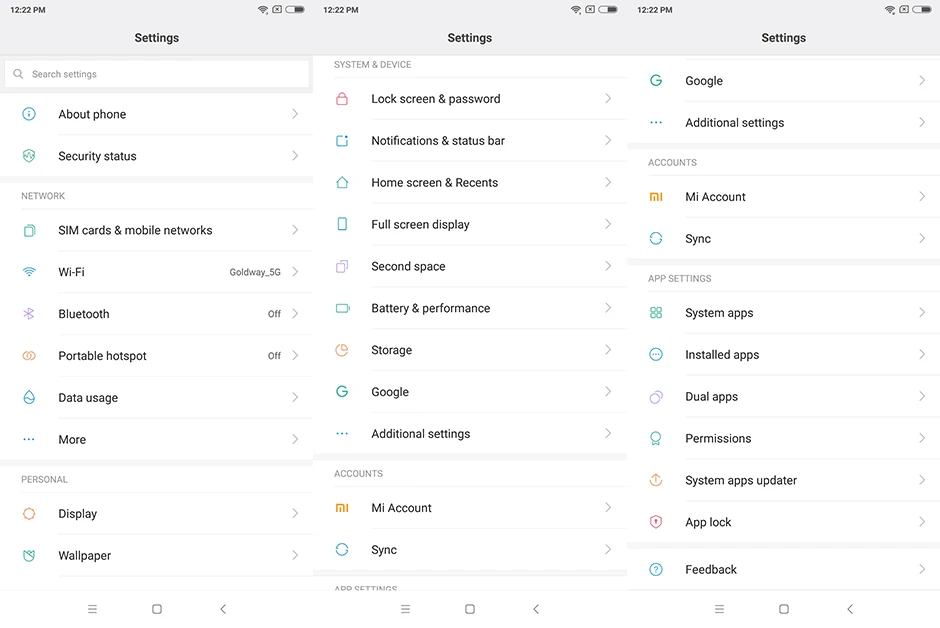The height and width of the screenshot is (628, 940).
Task: Tap the magnifier icon in the search box
Action: (18, 74)
